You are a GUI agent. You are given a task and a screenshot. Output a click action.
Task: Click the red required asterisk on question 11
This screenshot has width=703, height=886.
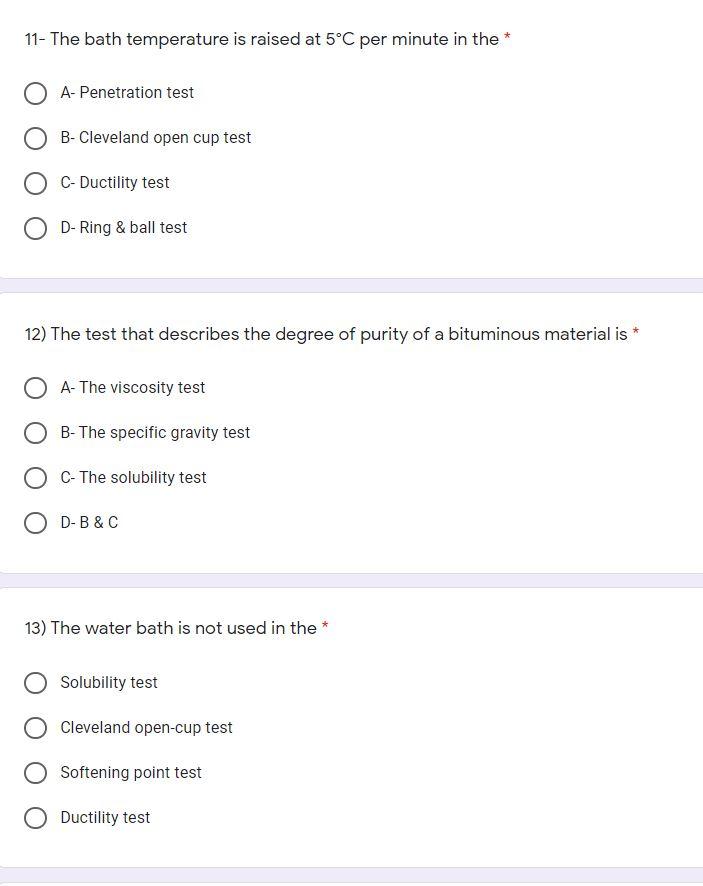[507, 38]
